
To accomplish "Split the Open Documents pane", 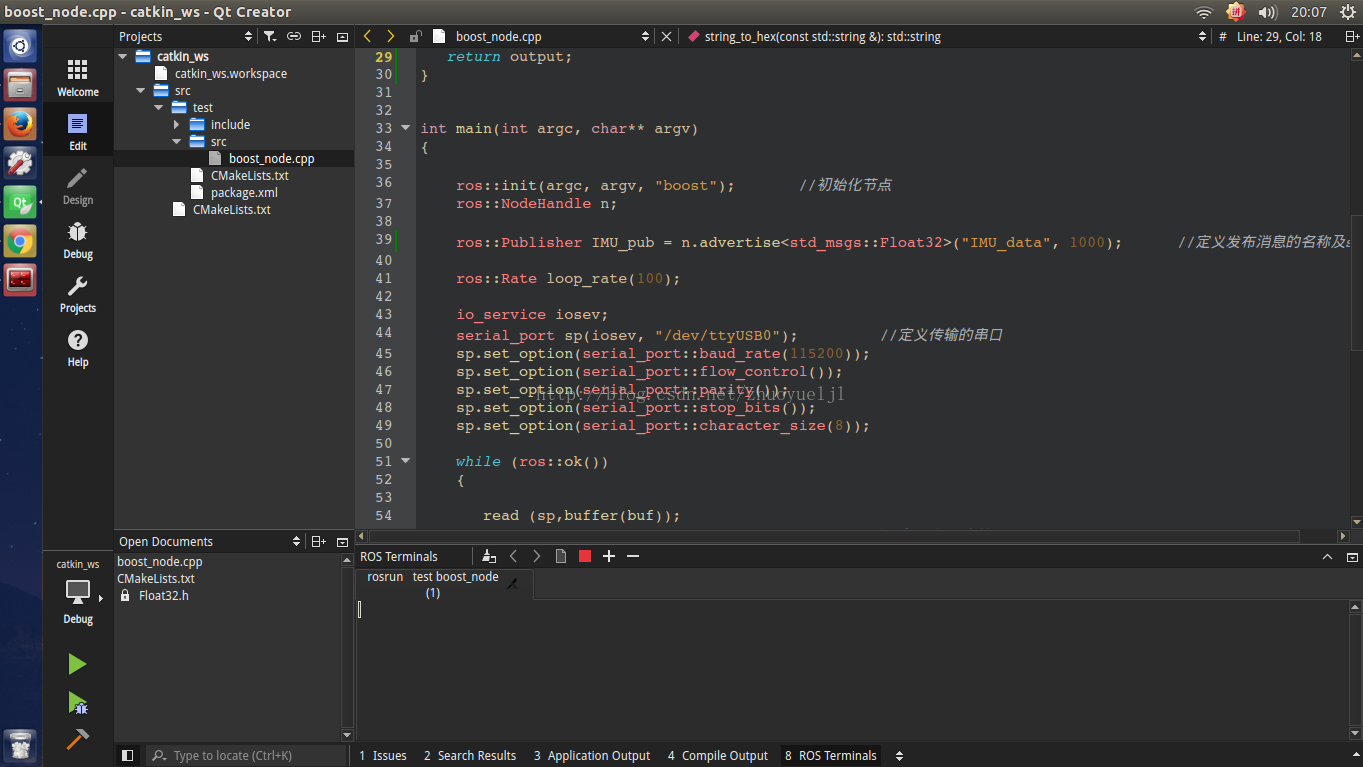I will (x=318, y=541).
